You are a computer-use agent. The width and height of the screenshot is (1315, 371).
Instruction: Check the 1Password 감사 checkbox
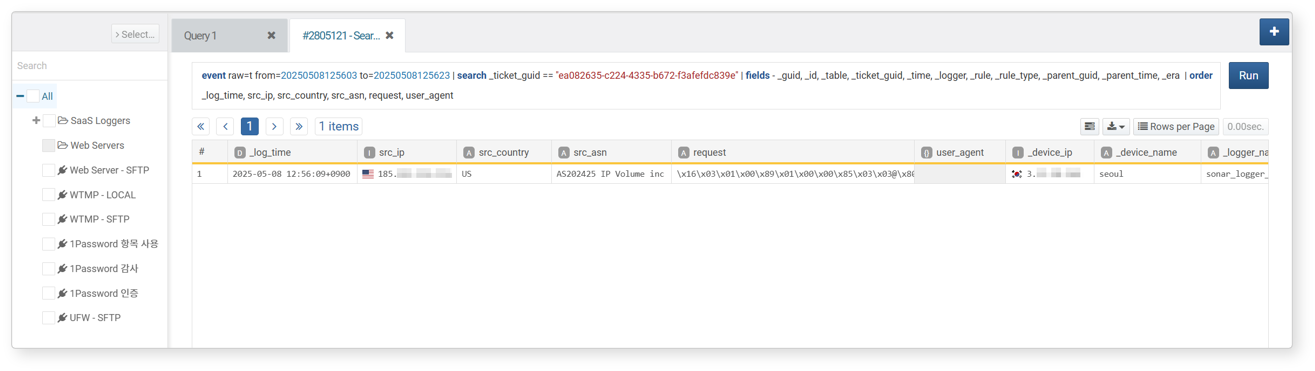[x=49, y=268]
